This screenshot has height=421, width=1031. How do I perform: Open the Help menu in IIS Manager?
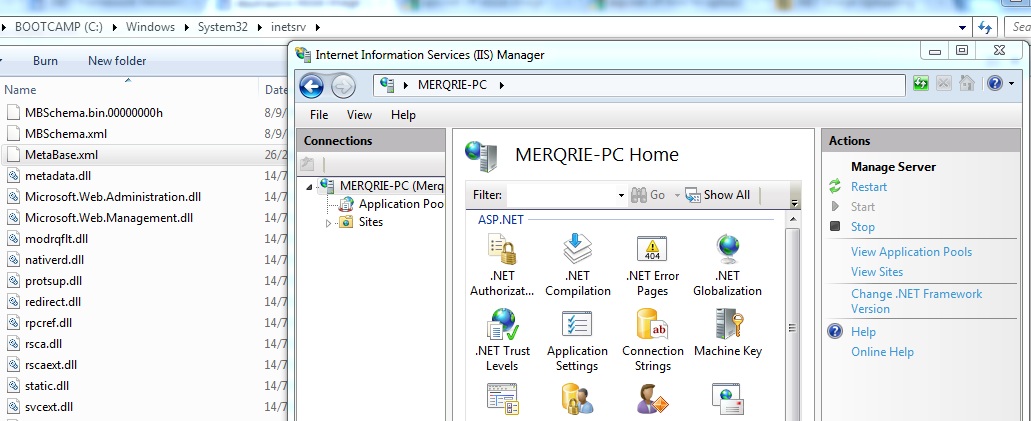click(x=403, y=114)
